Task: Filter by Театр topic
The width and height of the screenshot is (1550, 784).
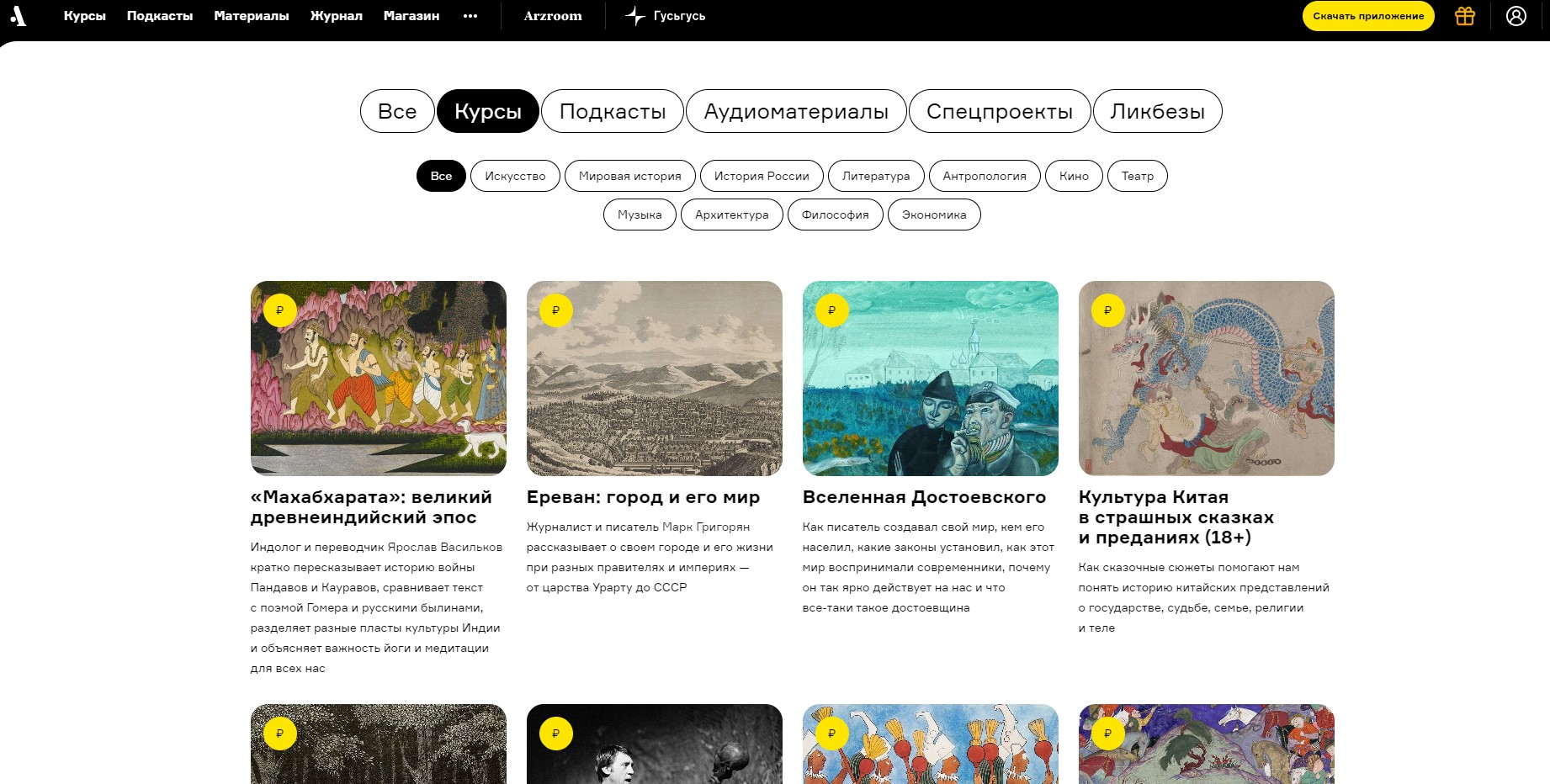Action: 1138,176
